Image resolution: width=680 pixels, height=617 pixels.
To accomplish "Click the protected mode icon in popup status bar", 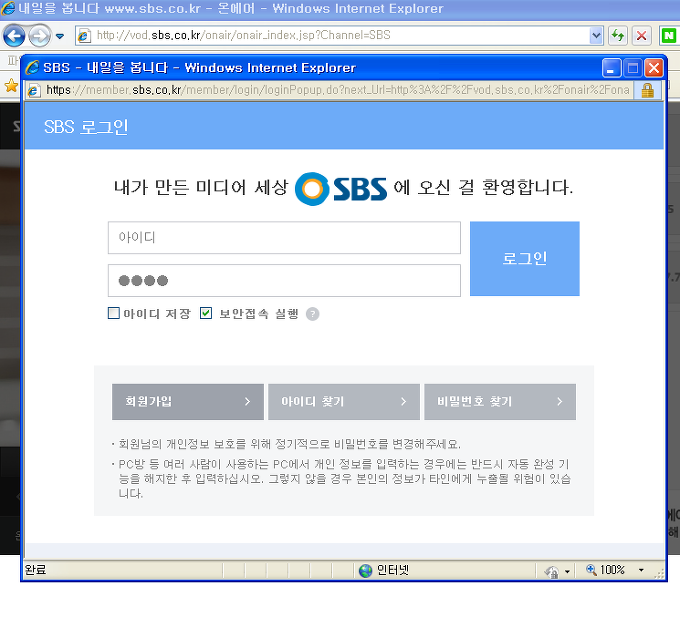I will click(552, 571).
